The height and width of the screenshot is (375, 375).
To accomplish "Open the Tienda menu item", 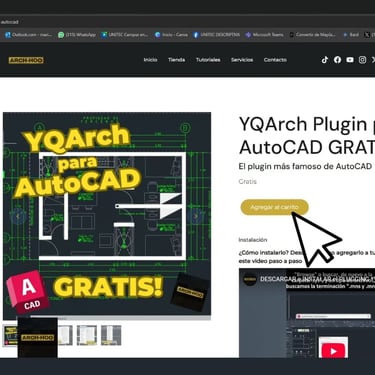I will tap(176, 60).
